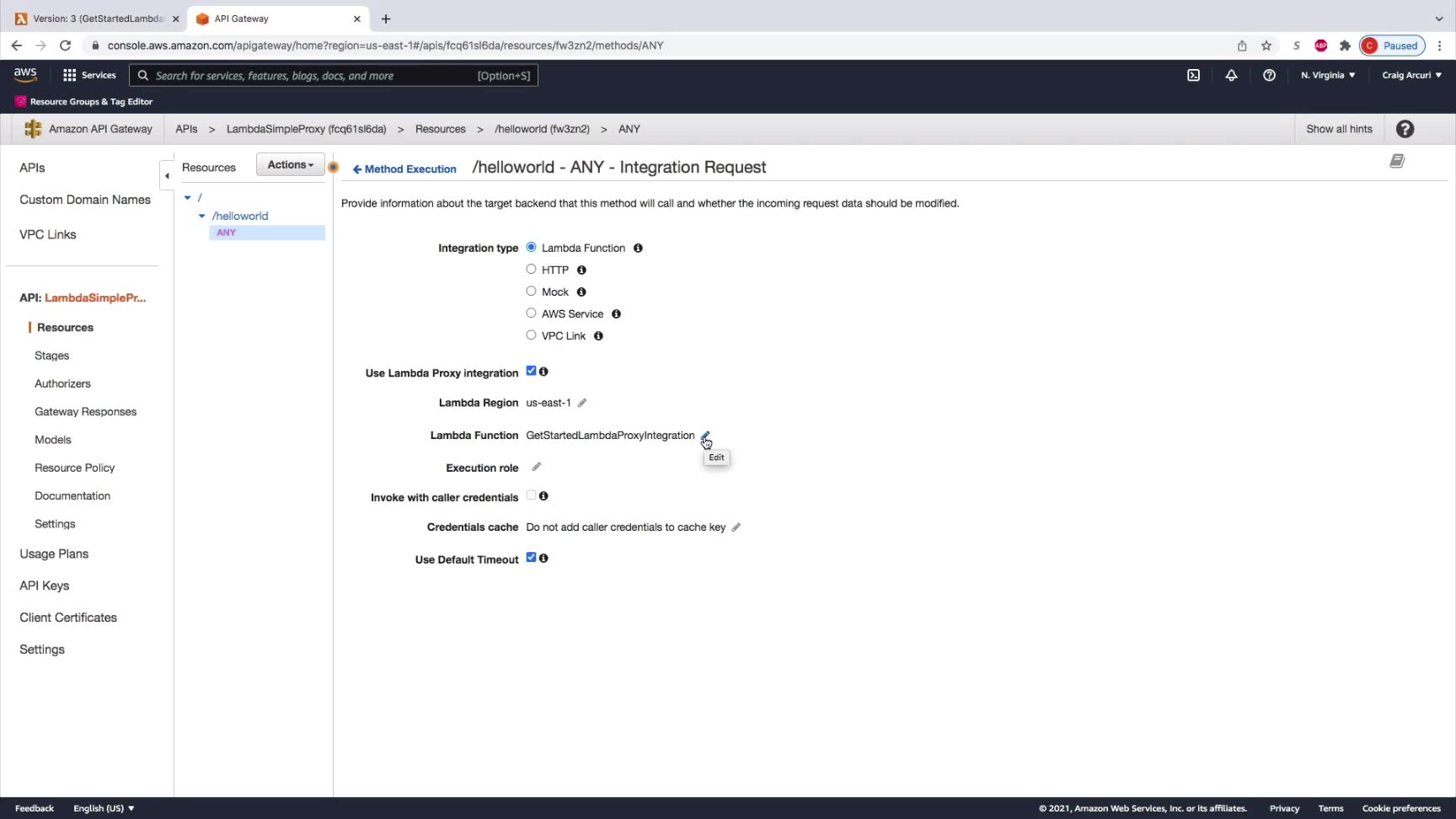1456x819 pixels.
Task: Open the browser tab search chevron
Action: tap(1438, 19)
